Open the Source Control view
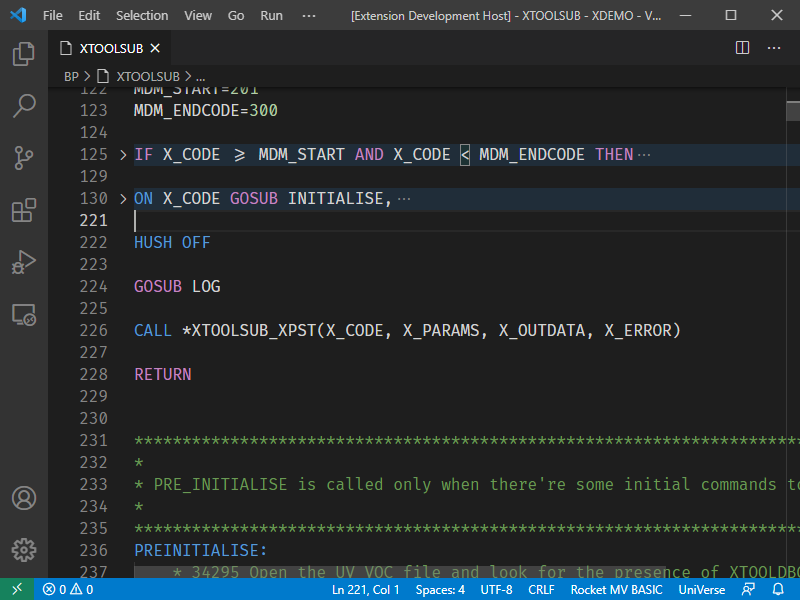800x600 pixels. tap(23, 158)
